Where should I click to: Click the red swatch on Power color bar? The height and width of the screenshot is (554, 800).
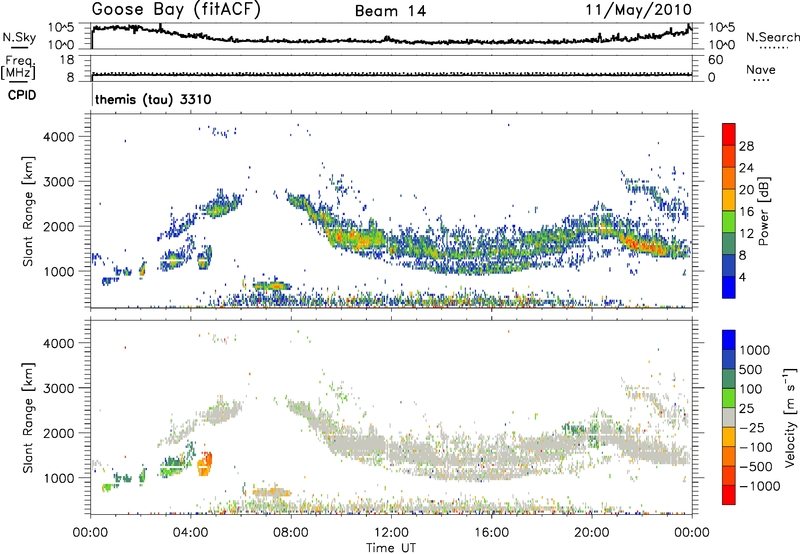pos(729,134)
